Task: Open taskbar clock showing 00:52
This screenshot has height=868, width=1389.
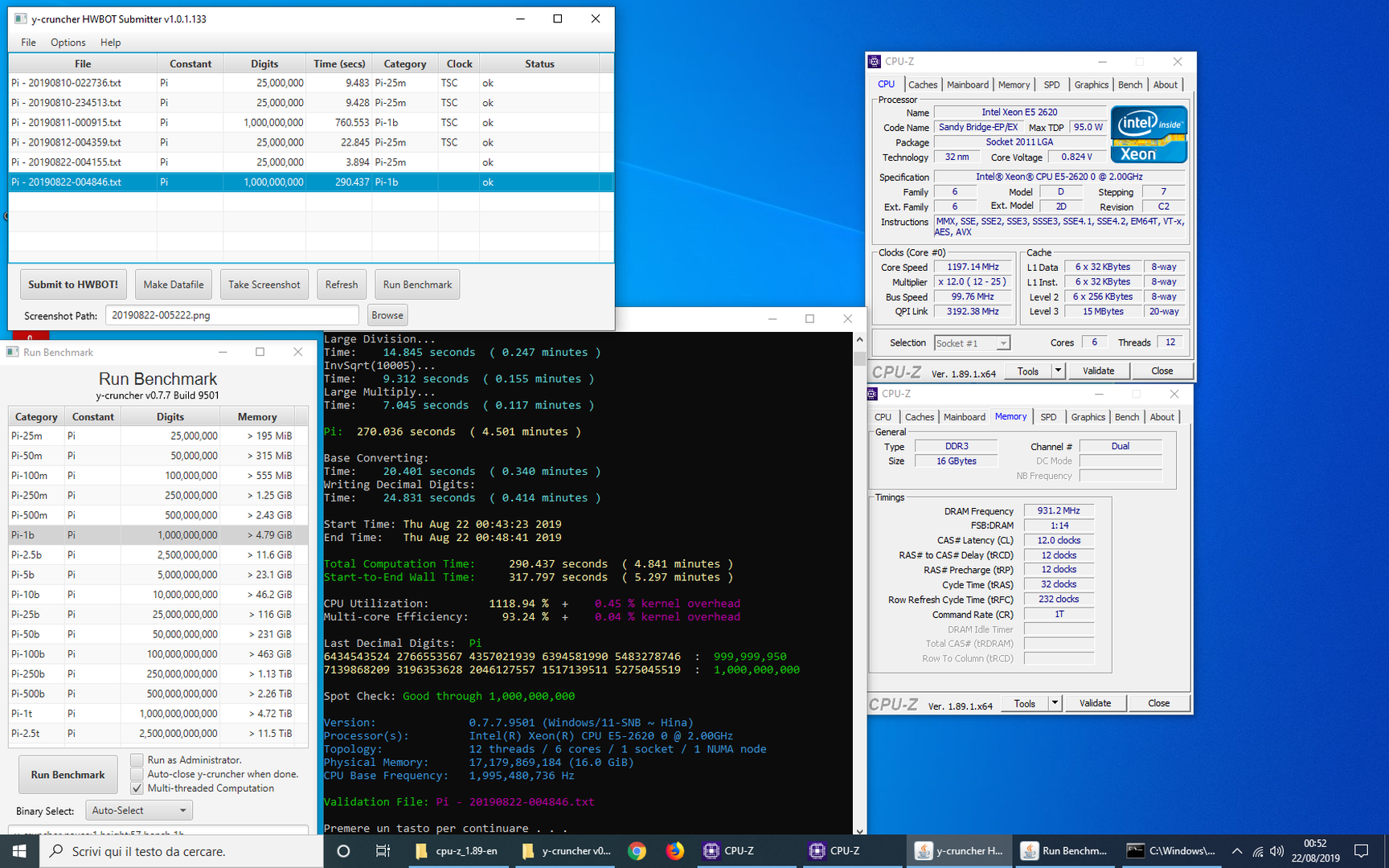Action: point(1315,850)
